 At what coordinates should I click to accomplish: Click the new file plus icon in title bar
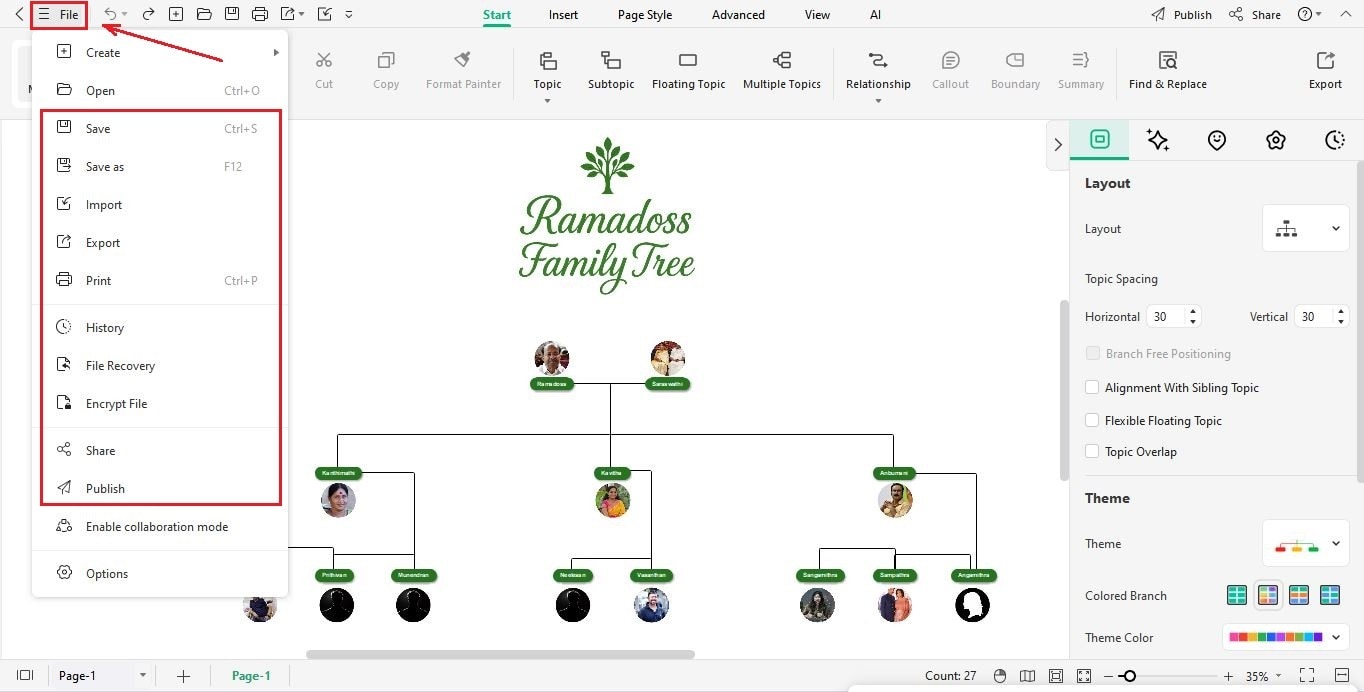[x=176, y=14]
